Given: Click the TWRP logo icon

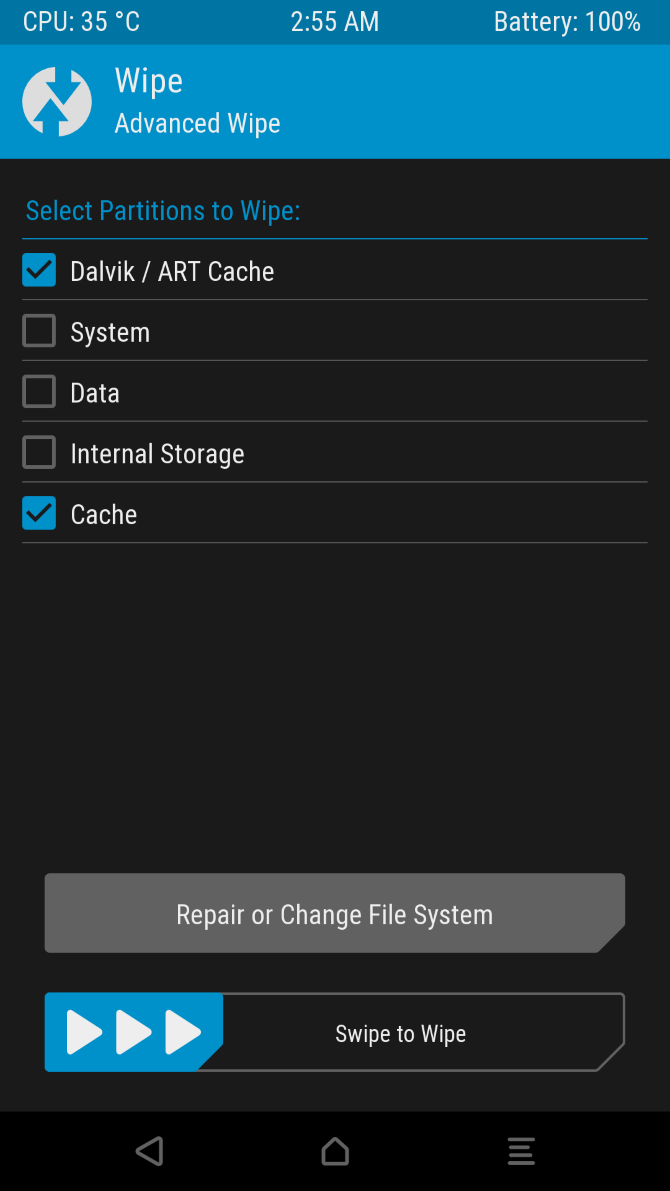Looking at the screenshot, I should (x=57, y=100).
